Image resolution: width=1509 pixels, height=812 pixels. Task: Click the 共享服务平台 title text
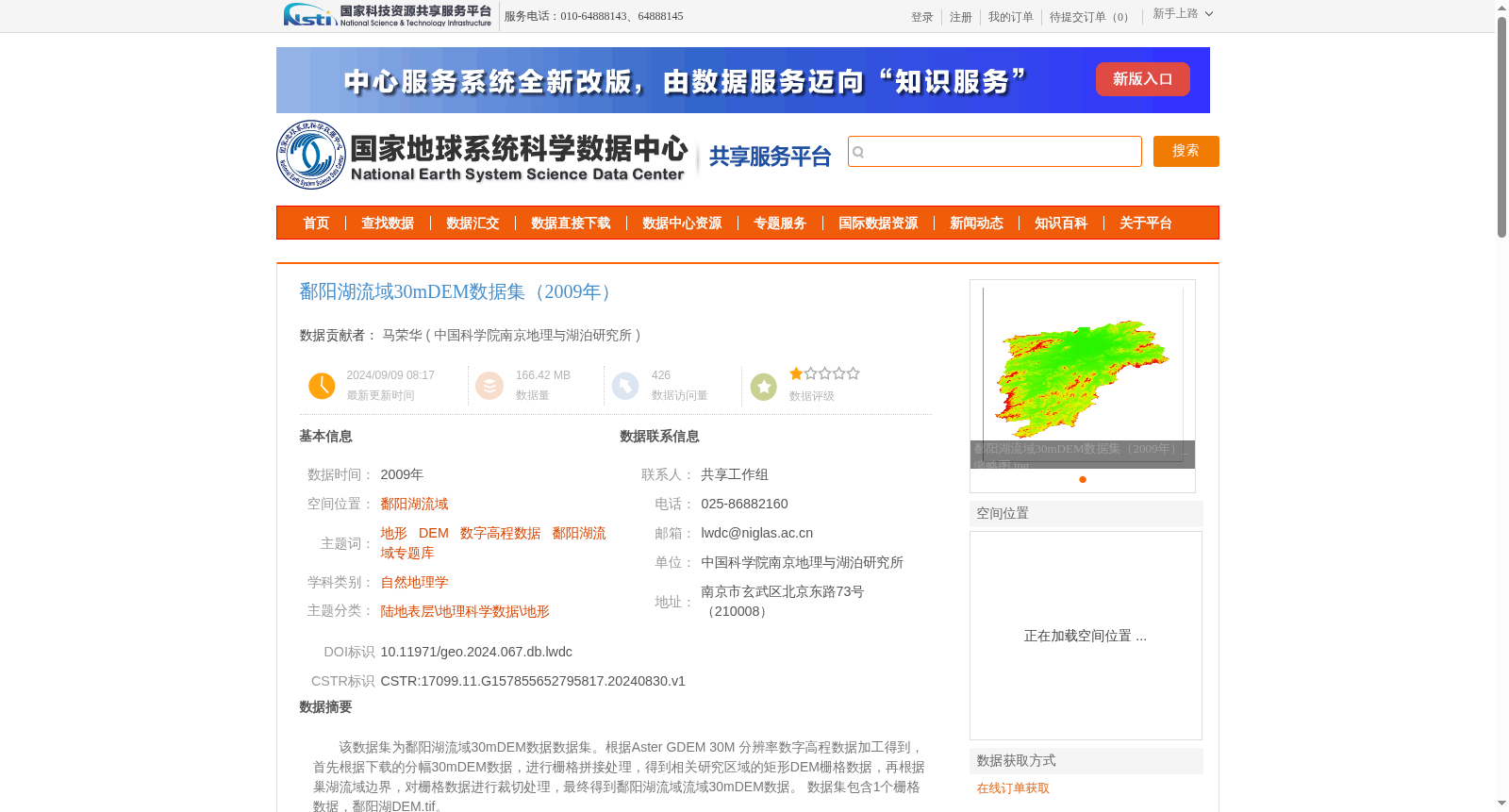(x=770, y=157)
